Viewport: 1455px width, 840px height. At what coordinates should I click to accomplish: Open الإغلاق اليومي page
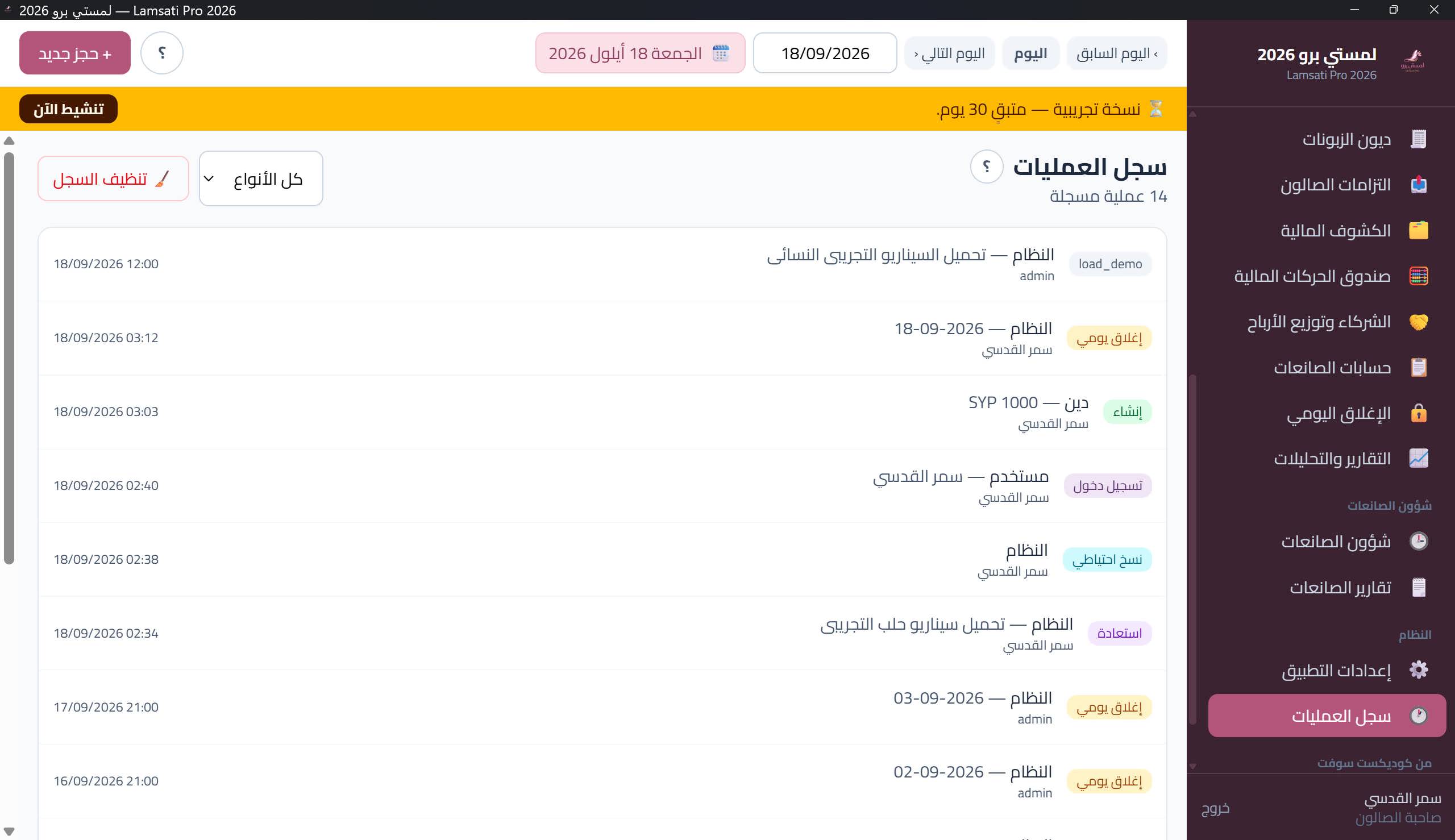click(x=1327, y=413)
